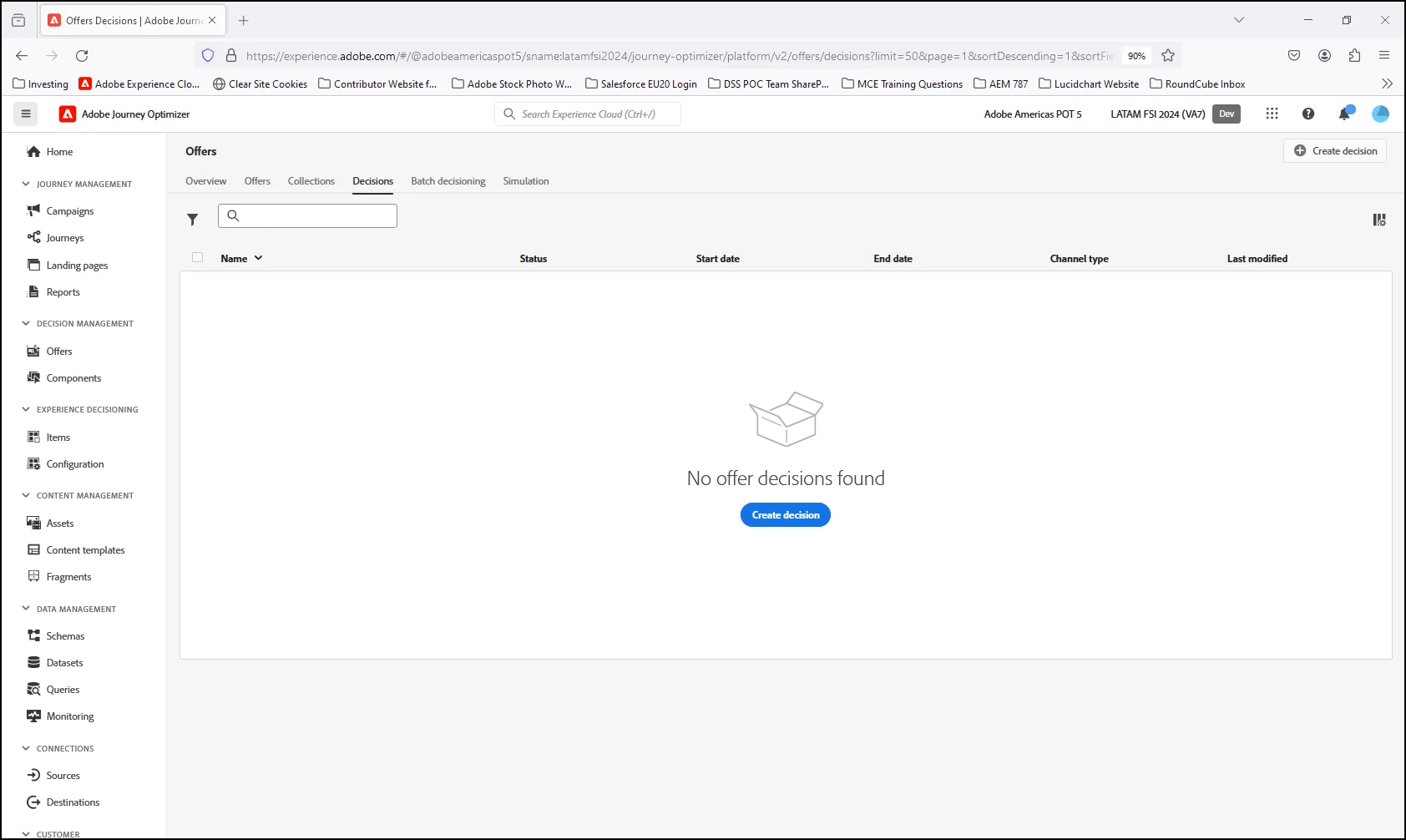1406x840 pixels.
Task: Click the decisions search field
Action: pyautogui.click(x=307, y=216)
